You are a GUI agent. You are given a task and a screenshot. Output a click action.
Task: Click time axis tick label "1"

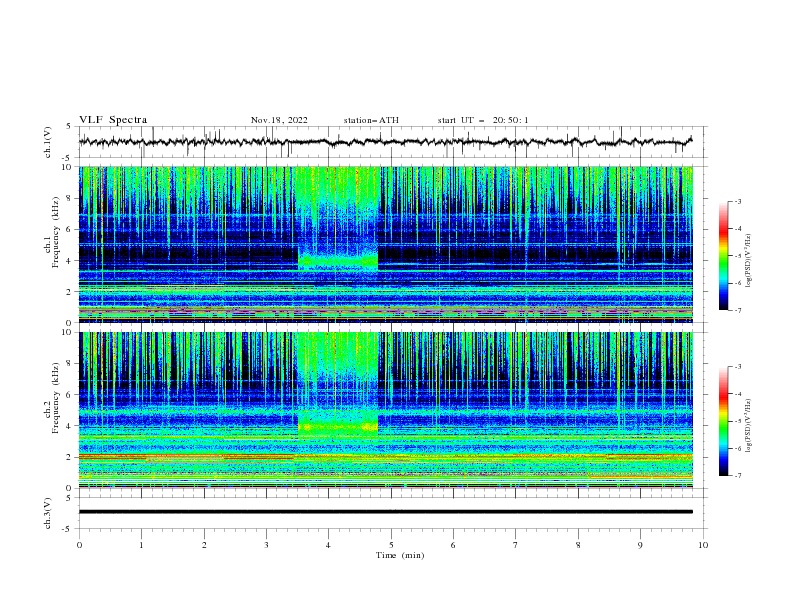(x=141, y=545)
